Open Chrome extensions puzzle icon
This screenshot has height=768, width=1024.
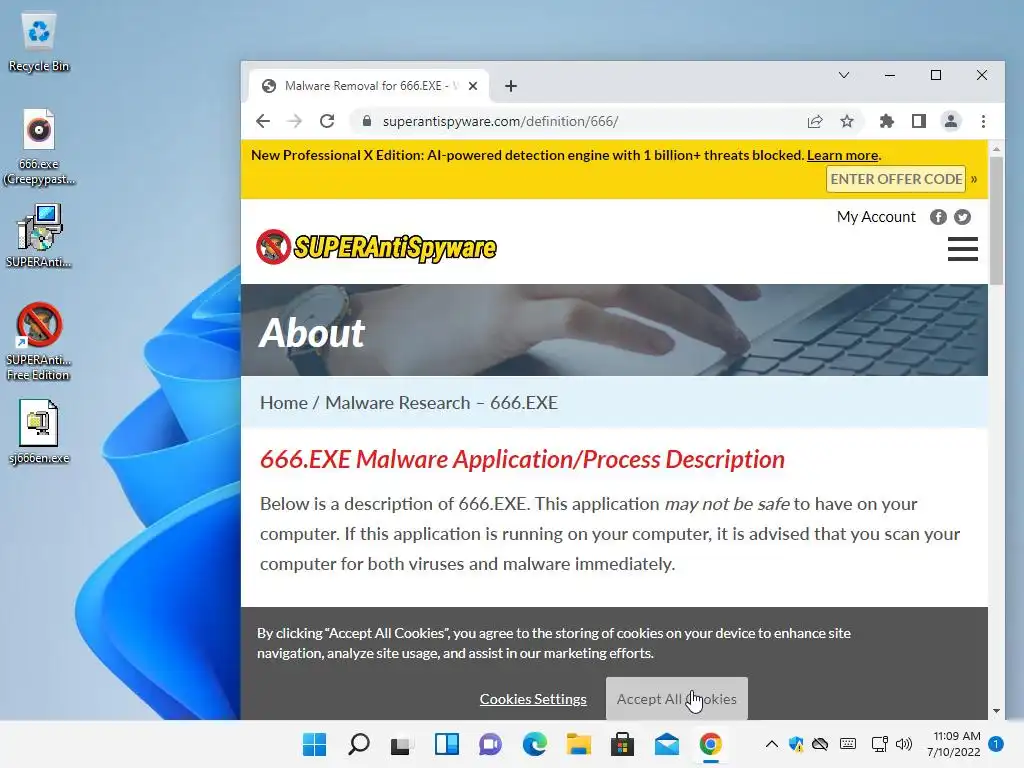pyautogui.click(x=886, y=121)
